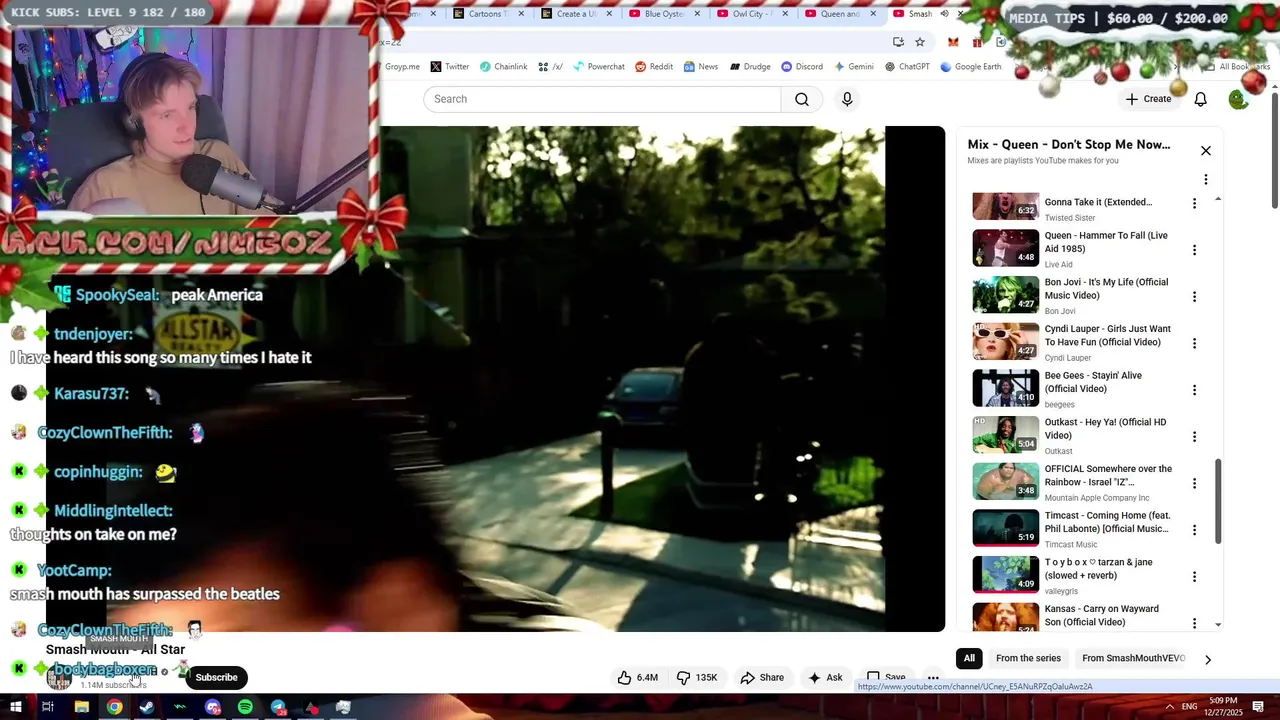The width and height of the screenshot is (1280, 720).
Task: Open the Pepe avatar account menu
Action: click(x=1238, y=99)
